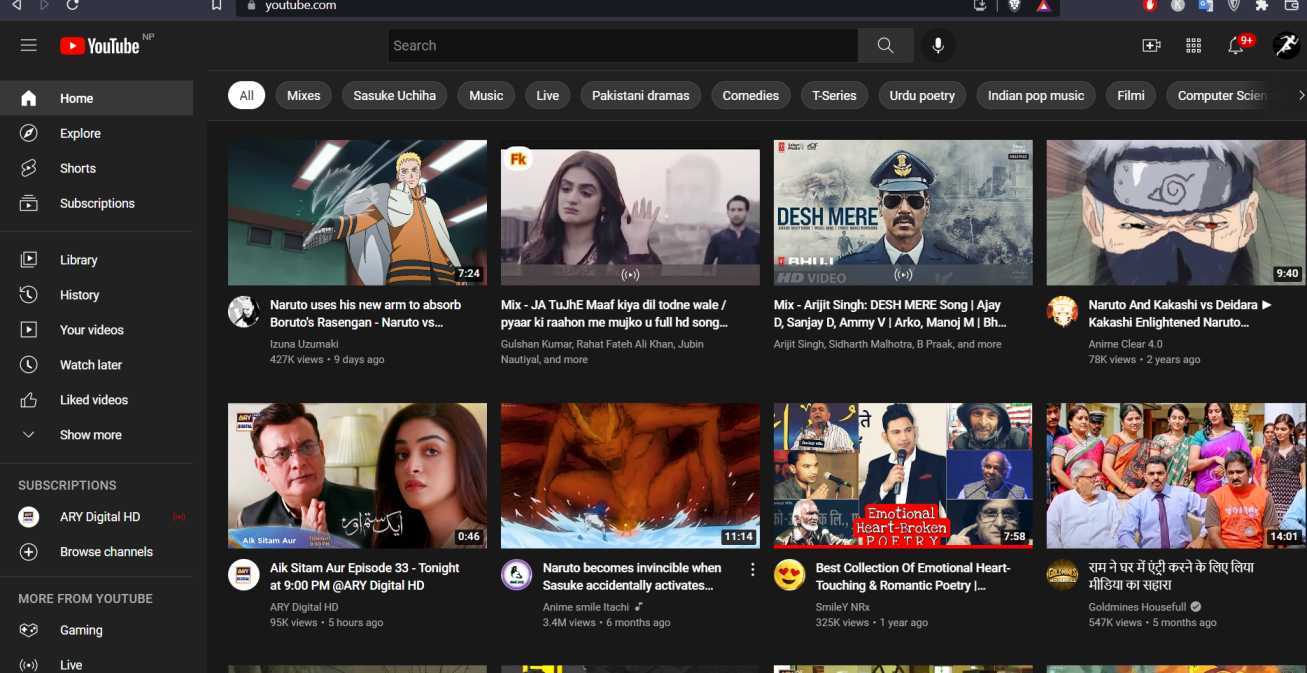Screen dimensions: 1307x673
Task: Open the hamburger guide menu
Action: click(28, 45)
